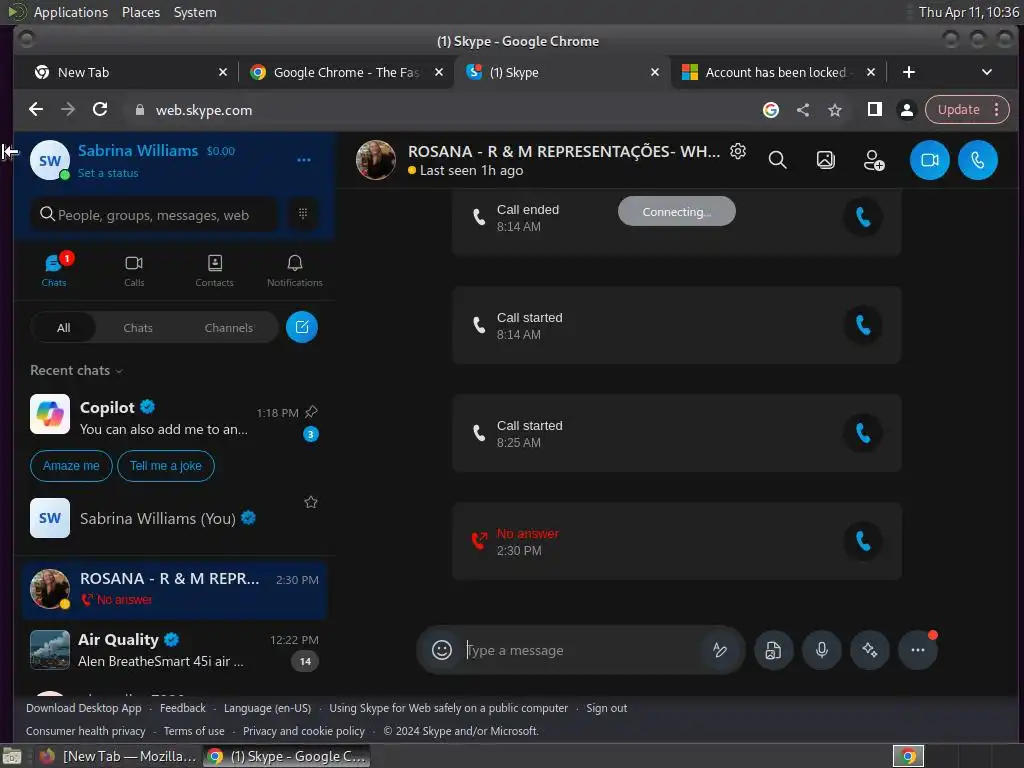
Task: Click the add files attachment icon
Action: [x=773, y=650]
